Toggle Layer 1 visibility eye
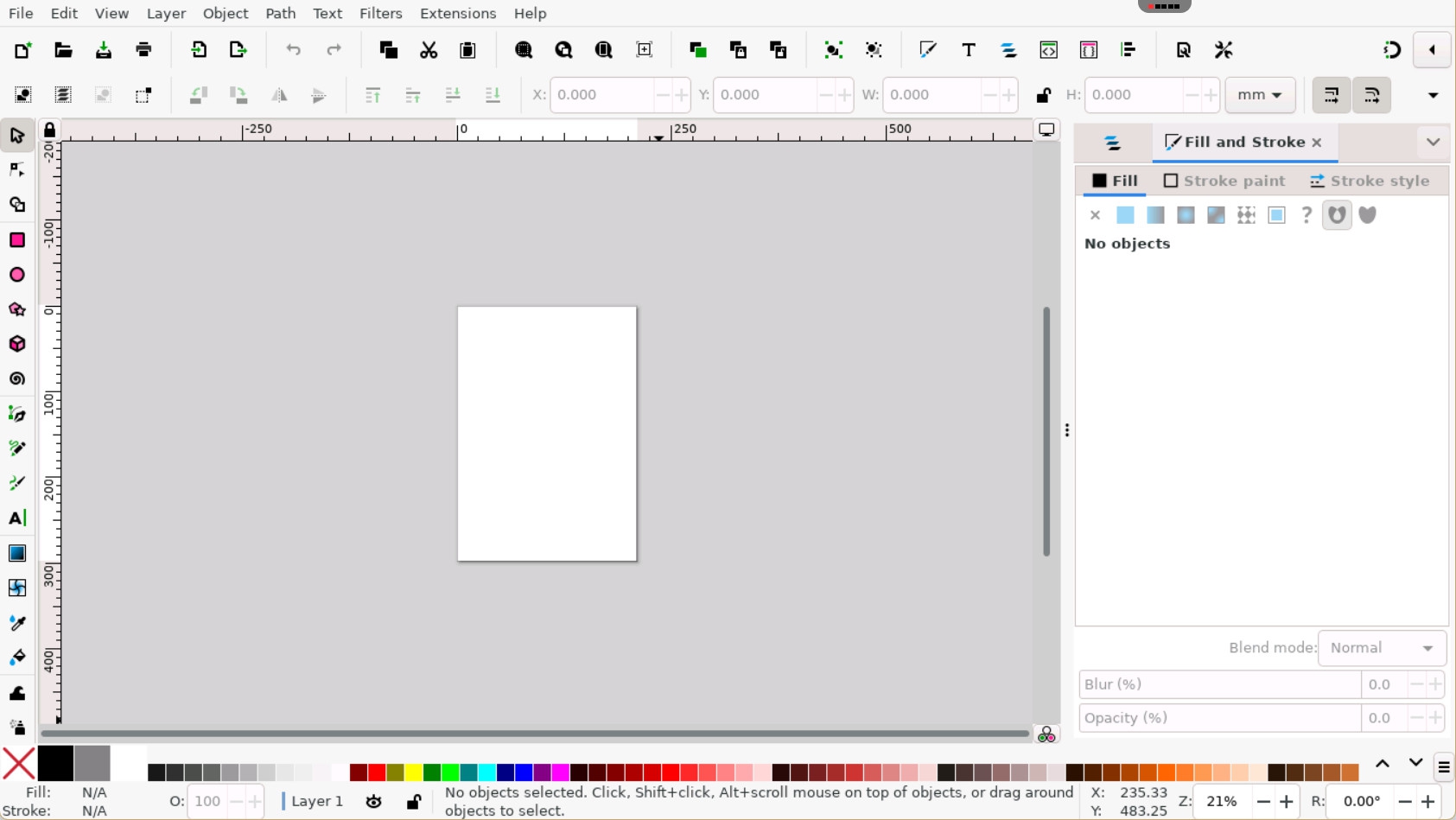Image resolution: width=1456 pixels, height=820 pixels. [x=373, y=802]
